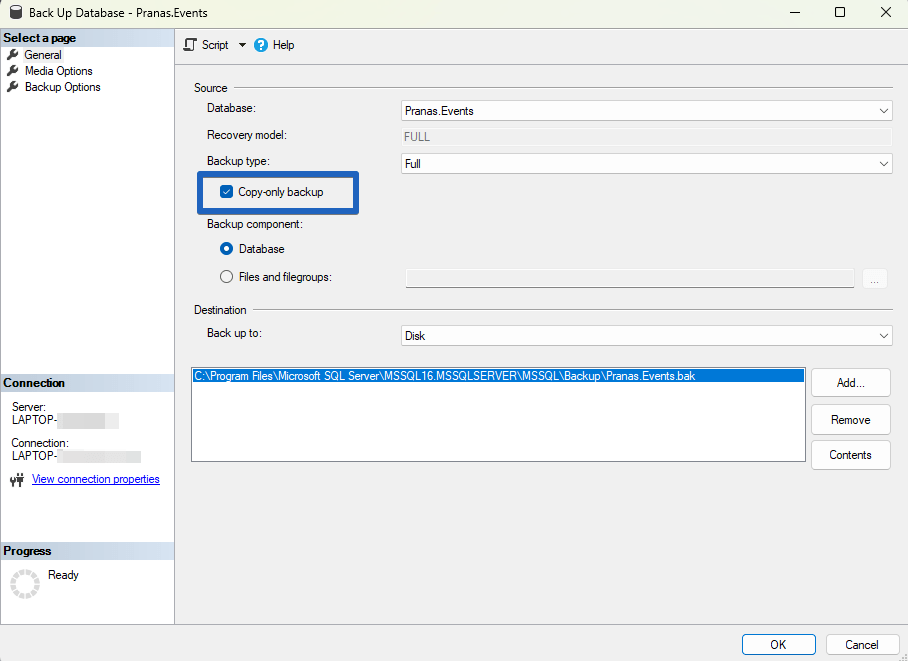Viewport: 908px width, 661px height.
Task: Open the View connection properties link
Action: click(x=95, y=479)
